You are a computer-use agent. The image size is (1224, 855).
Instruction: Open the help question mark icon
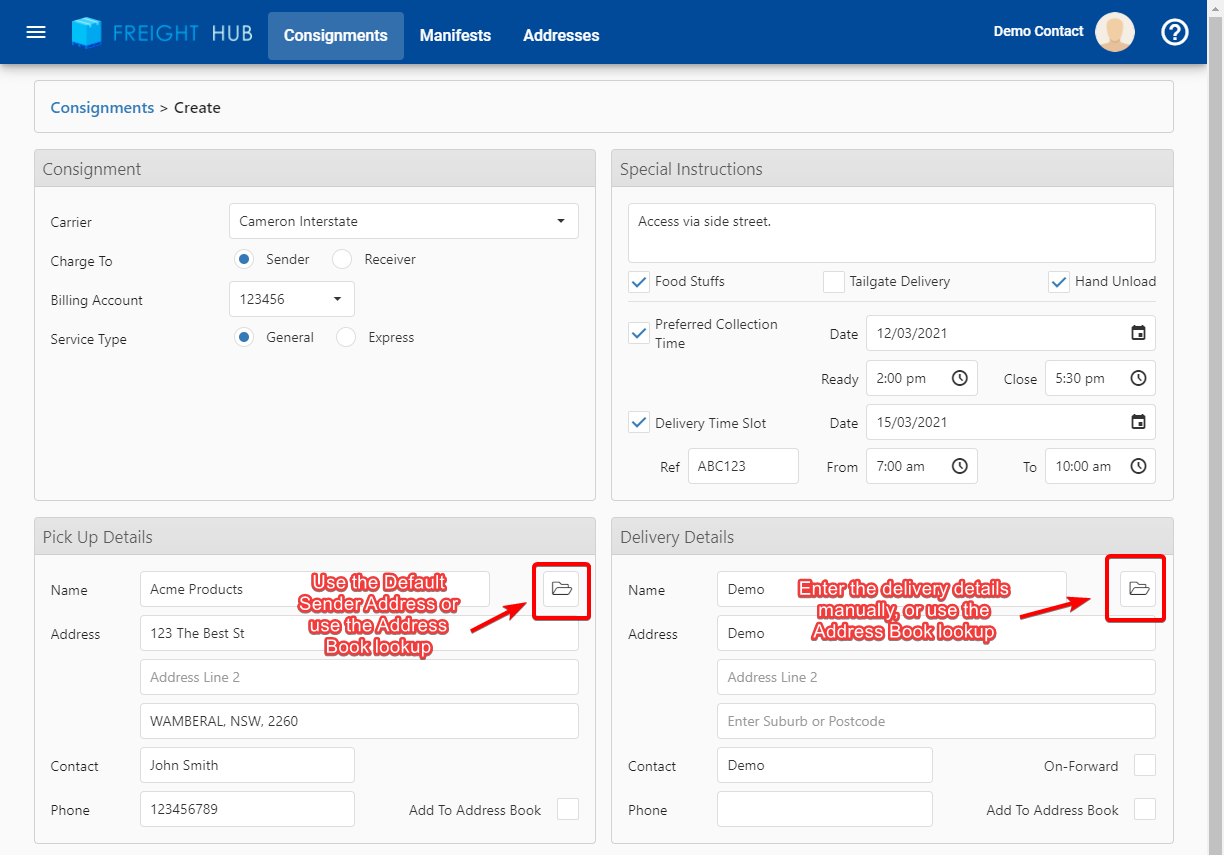click(1175, 32)
